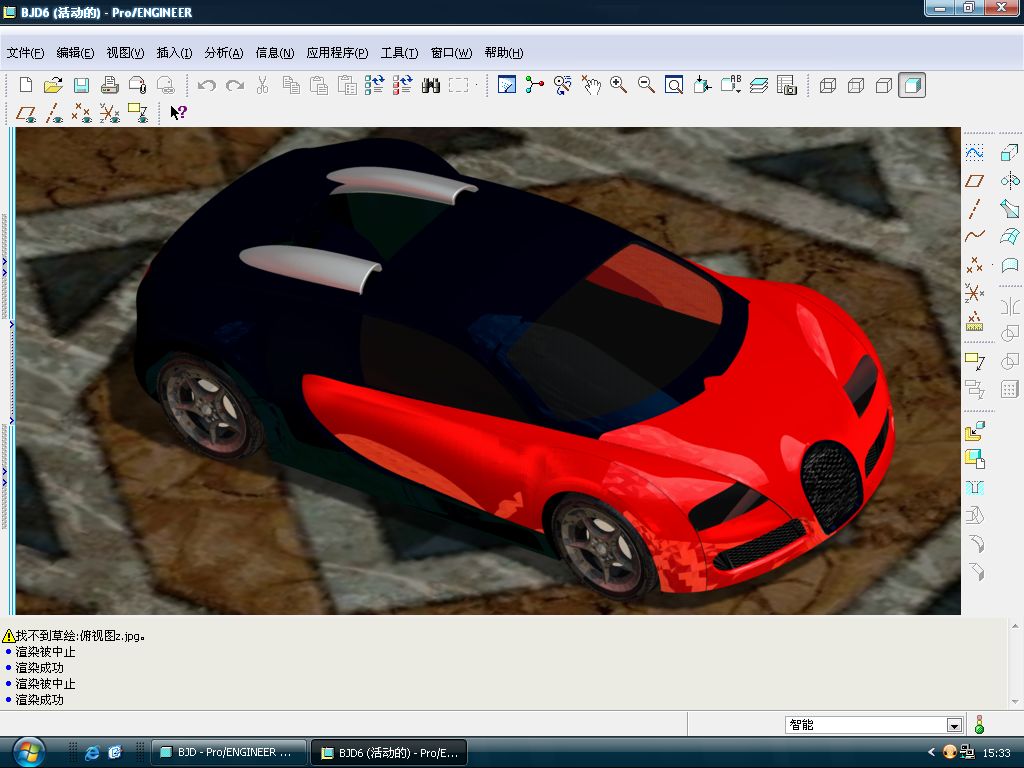Click the traffic light regeneration status
The height and width of the screenshot is (768, 1024).
tap(979, 725)
